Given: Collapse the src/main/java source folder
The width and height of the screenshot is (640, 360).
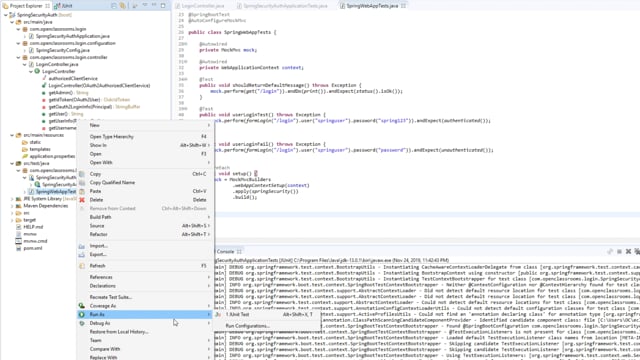Looking at the screenshot, I should [x=12, y=22].
